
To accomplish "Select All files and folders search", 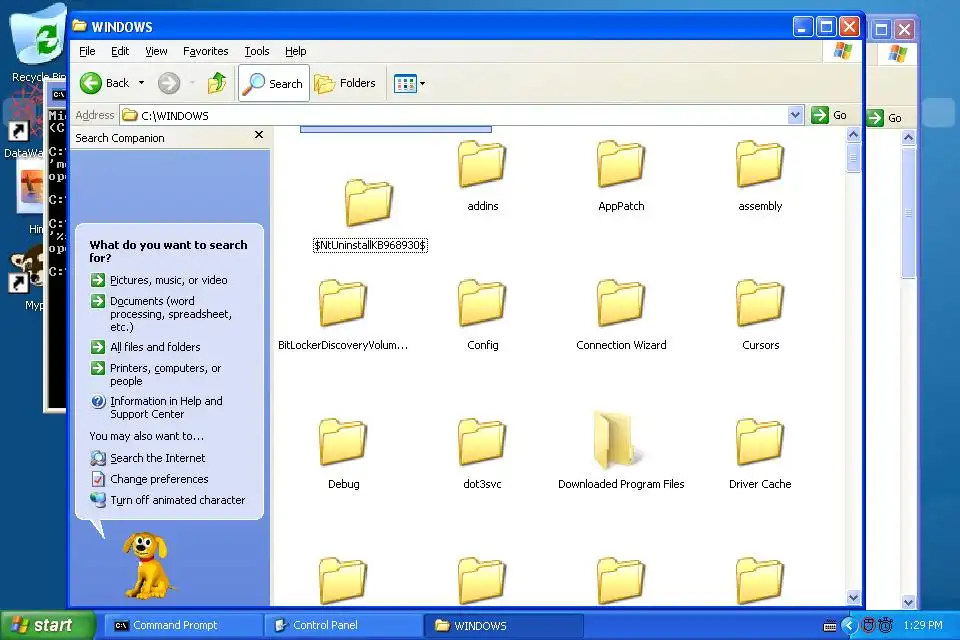I will point(155,347).
